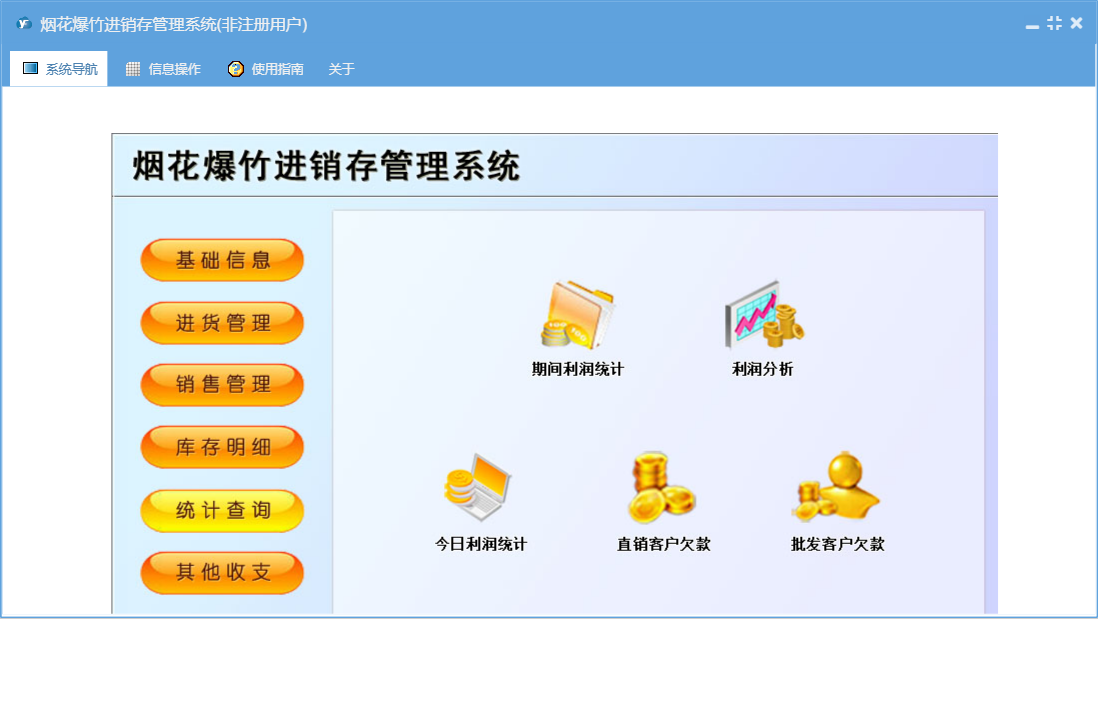Select the 进货管理 sidebar button

point(222,323)
